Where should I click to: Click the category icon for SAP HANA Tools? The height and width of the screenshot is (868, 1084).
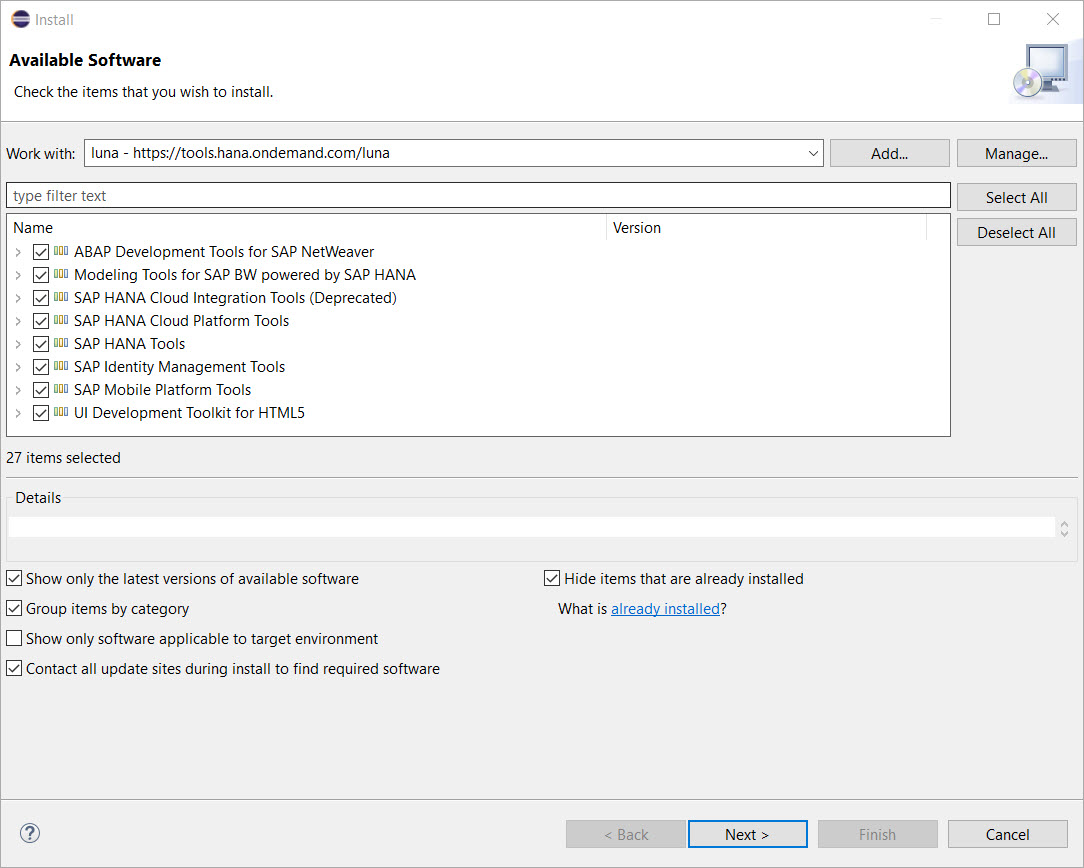tap(61, 343)
